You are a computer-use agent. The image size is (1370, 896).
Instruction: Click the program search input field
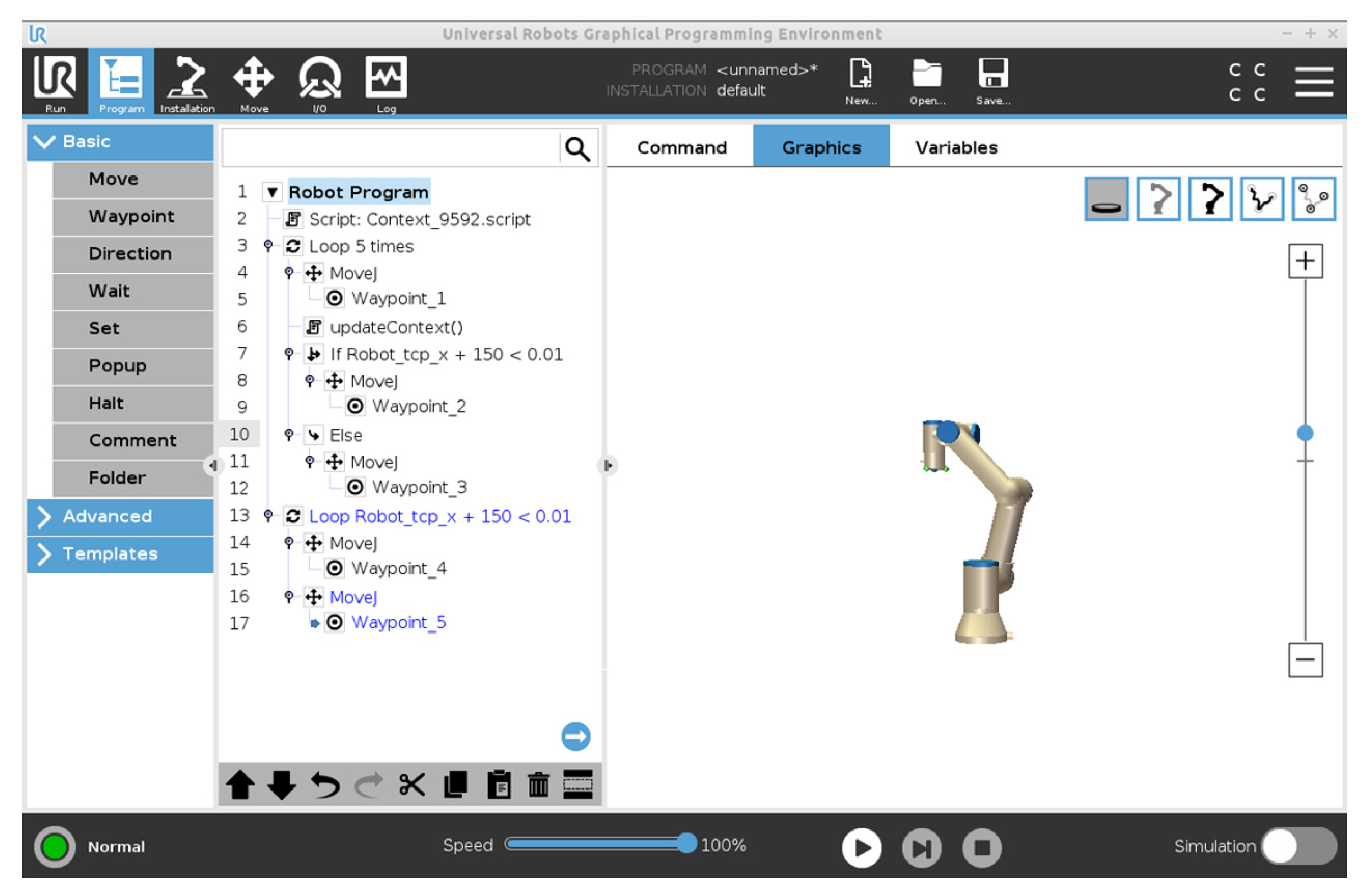coord(390,148)
